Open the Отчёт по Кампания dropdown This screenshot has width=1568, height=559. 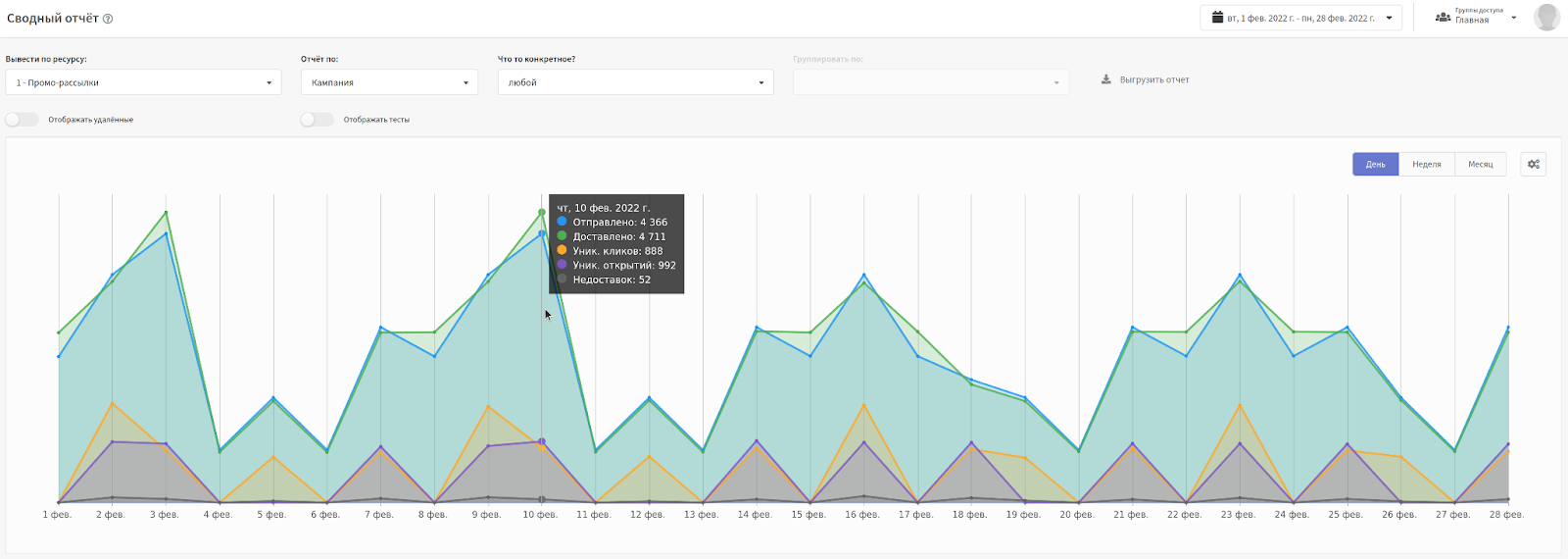(x=389, y=82)
